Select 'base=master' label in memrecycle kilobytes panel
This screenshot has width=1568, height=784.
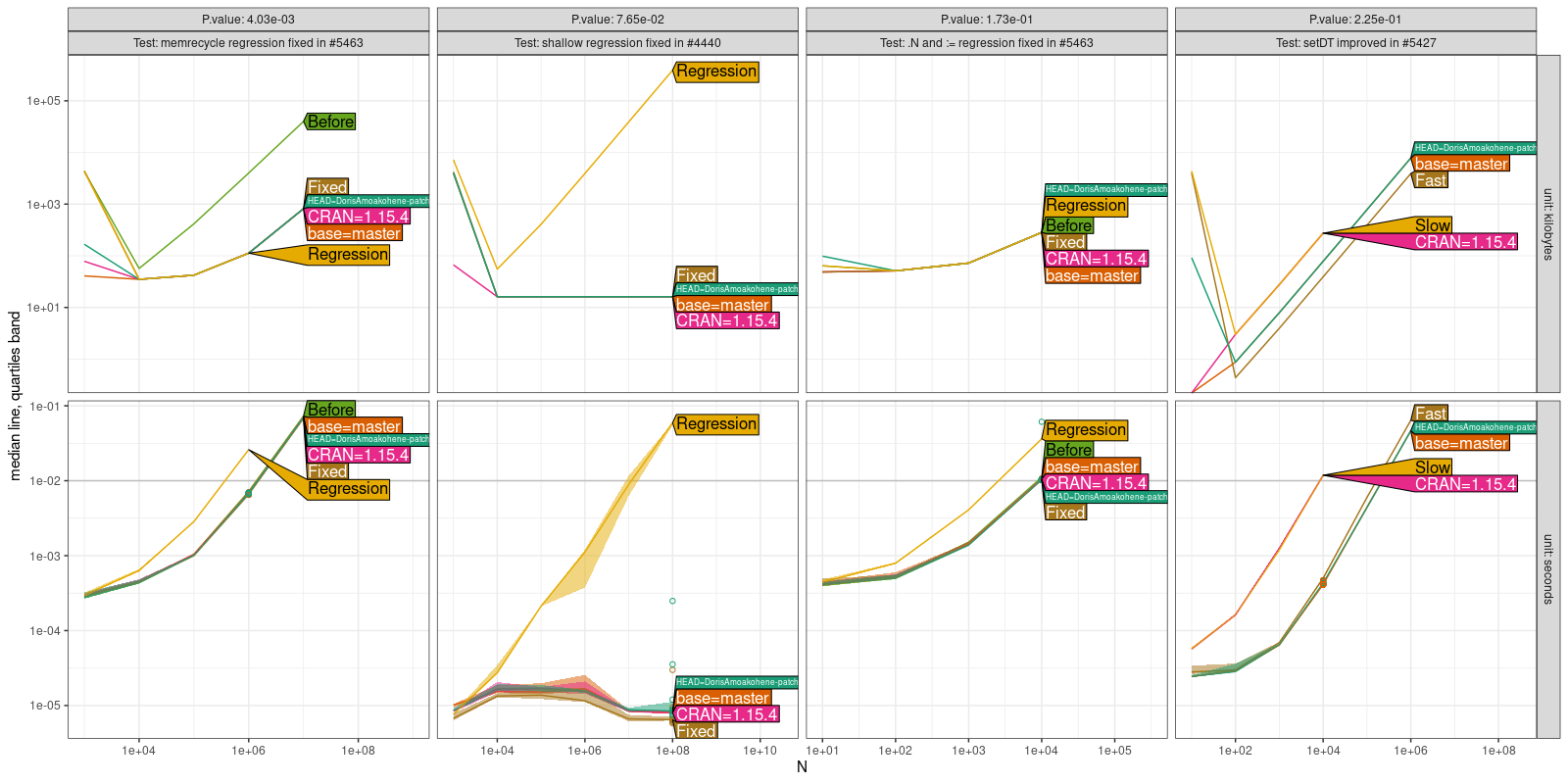[354, 233]
